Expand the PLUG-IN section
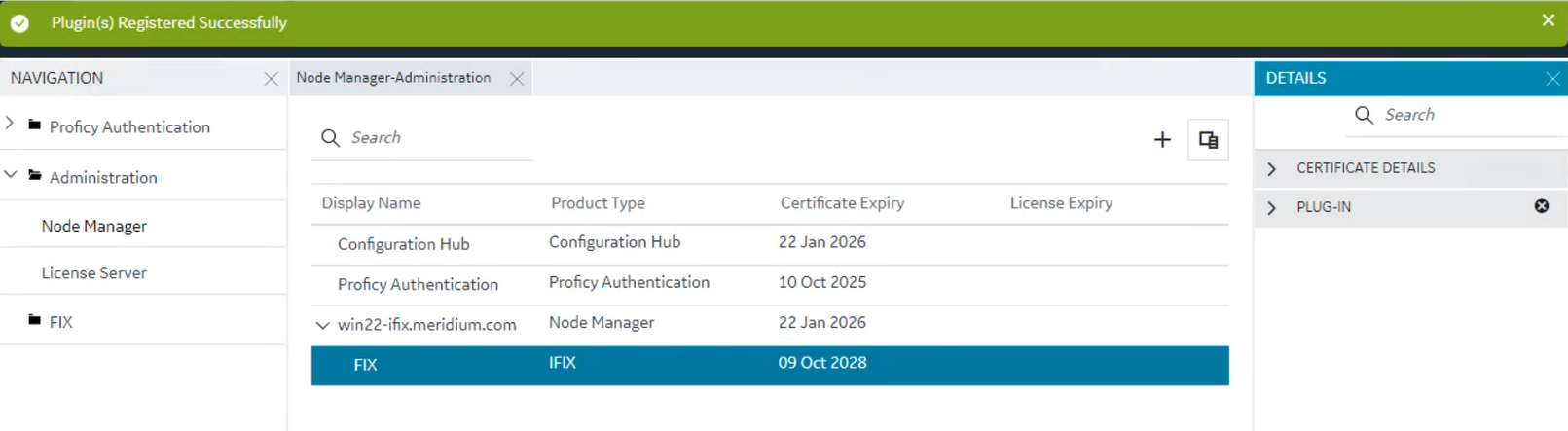This screenshot has height=431, width=1568. (x=1271, y=207)
